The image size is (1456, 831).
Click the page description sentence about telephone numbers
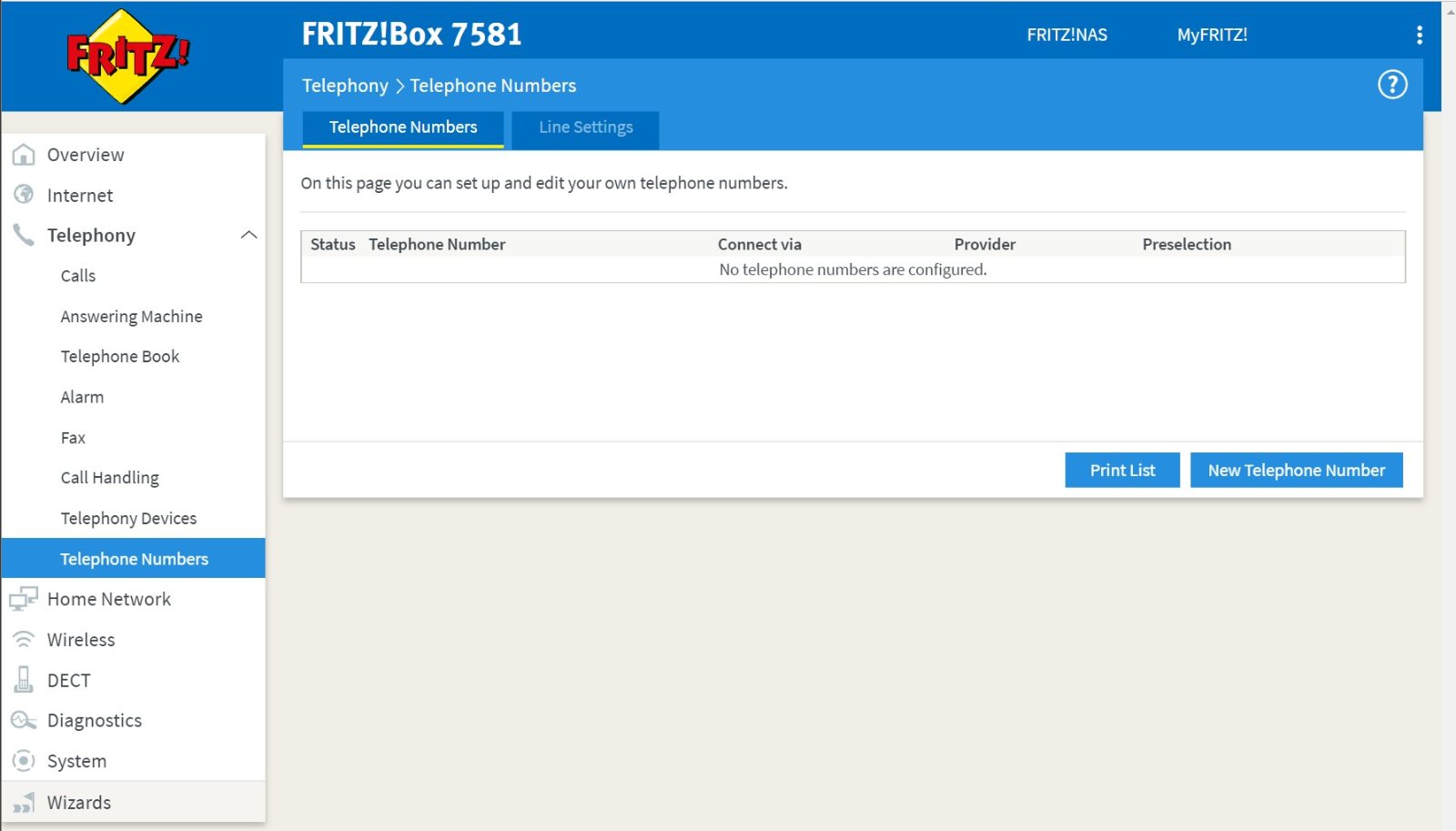pos(544,183)
